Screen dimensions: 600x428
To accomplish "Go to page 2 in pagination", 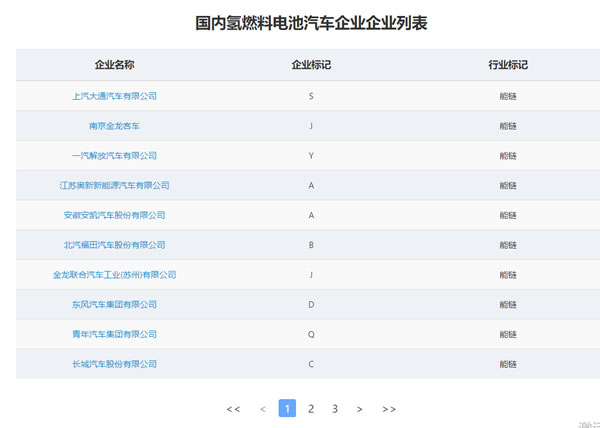I will click(311, 408).
